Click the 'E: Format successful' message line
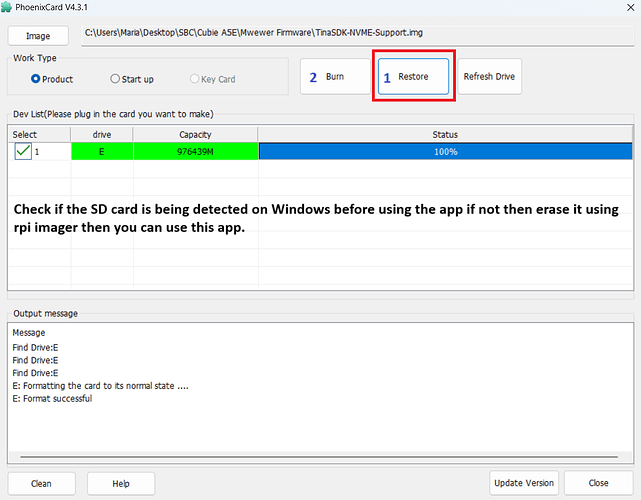This screenshot has height=500, width=641. 52,399
